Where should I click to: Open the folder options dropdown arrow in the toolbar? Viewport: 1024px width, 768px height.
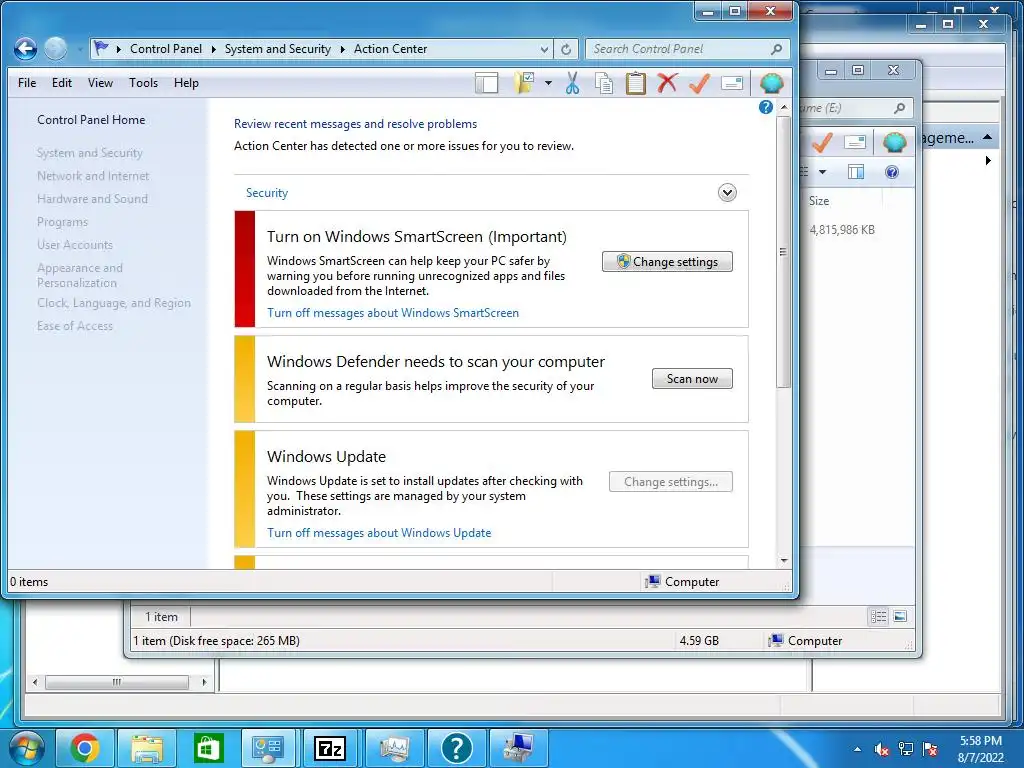(x=548, y=83)
